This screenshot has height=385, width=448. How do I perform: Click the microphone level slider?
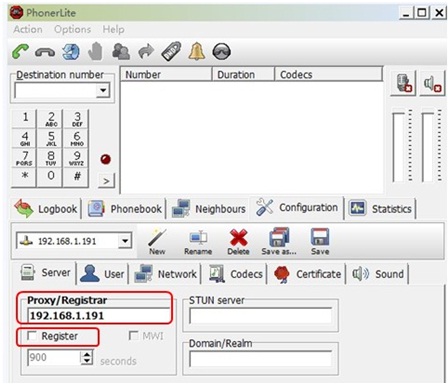[x=398, y=147]
